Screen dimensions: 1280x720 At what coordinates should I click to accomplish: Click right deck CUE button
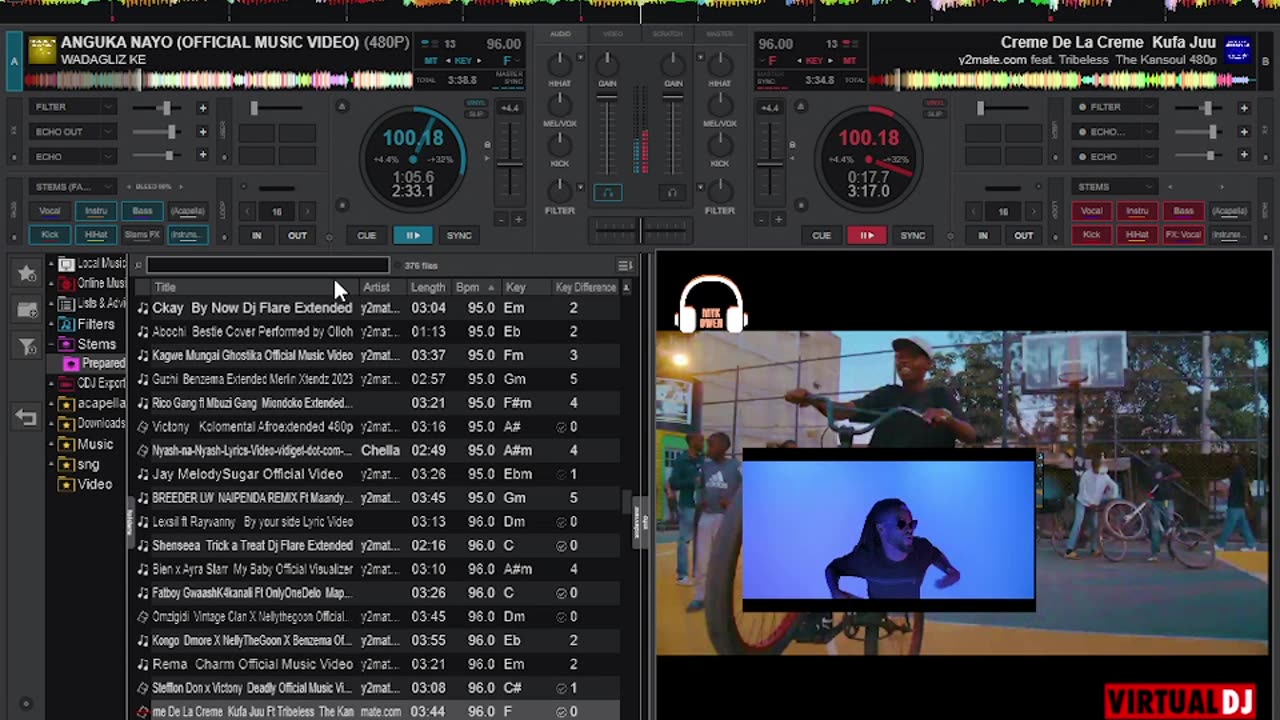(x=821, y=236)
